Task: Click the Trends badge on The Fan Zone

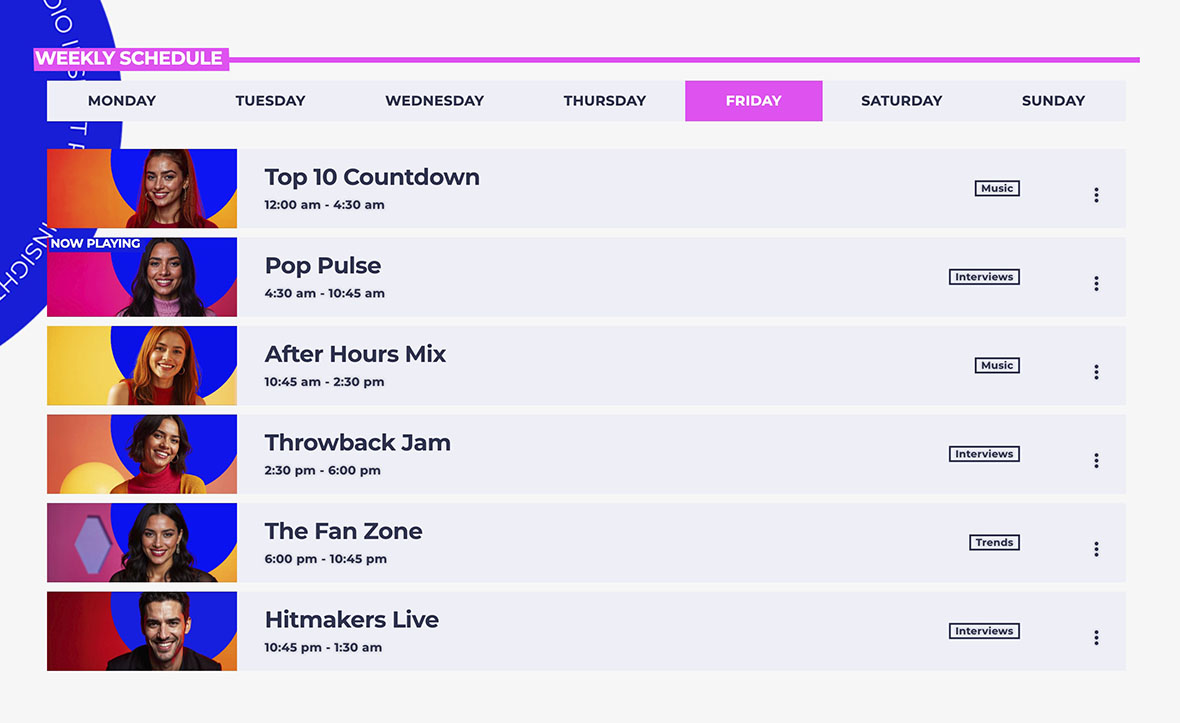Action: [993, 542]
